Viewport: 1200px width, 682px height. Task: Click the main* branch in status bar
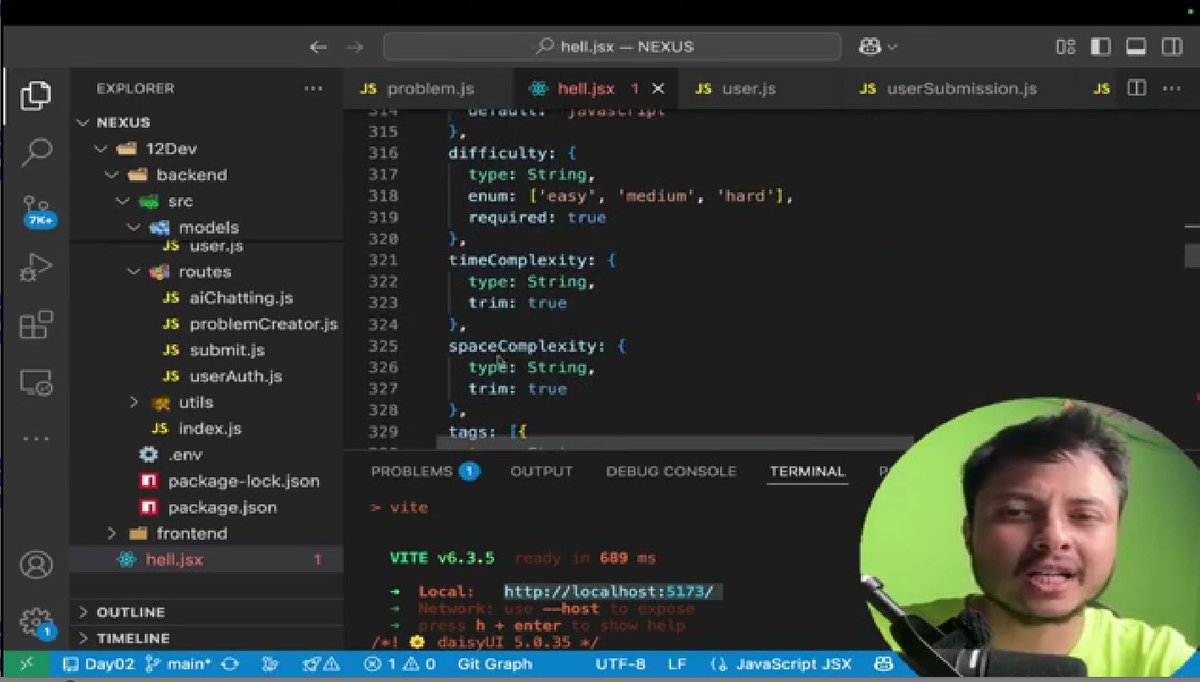(178, 664)
